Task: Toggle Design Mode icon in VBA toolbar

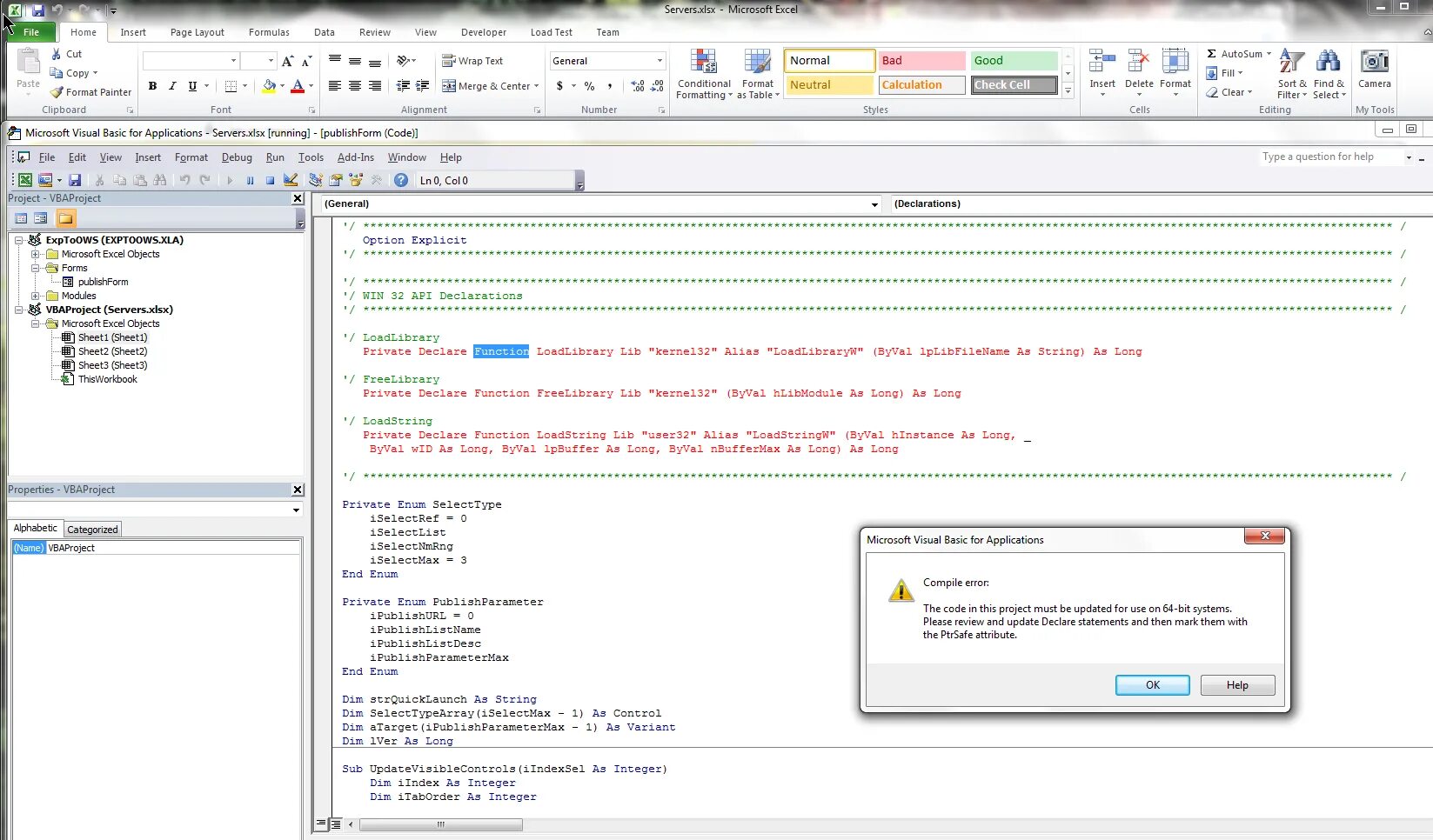Action: coord(291,180)
